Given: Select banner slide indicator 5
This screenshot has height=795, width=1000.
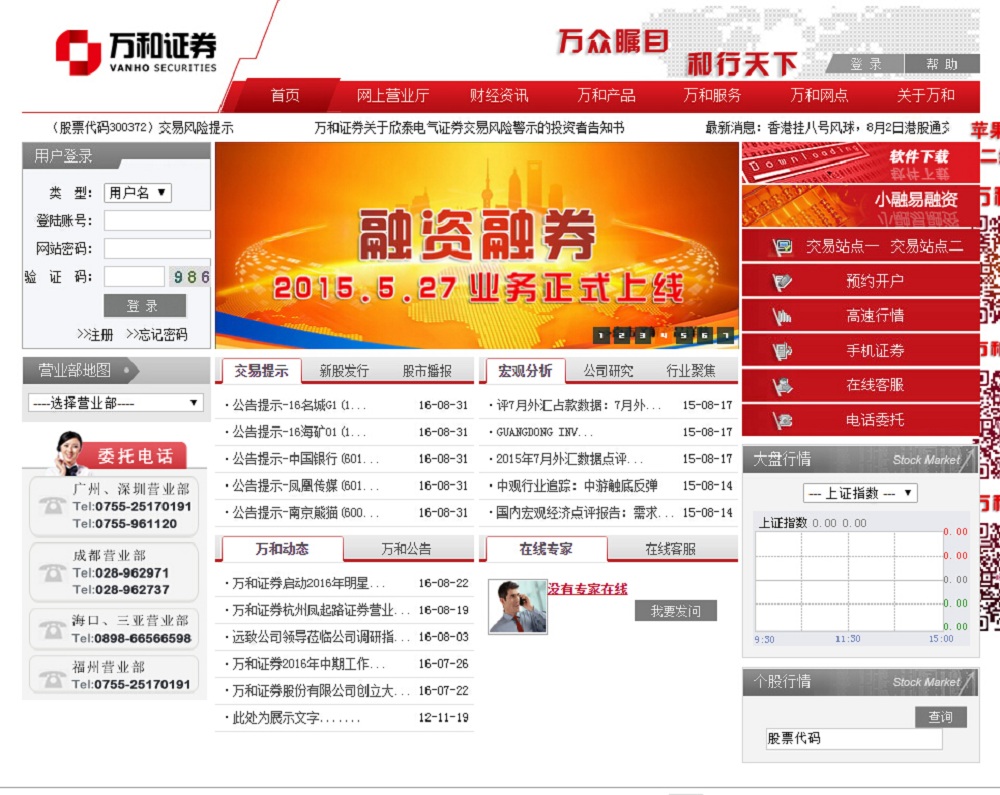Looking at the screenshot, I should pos(684,335).
